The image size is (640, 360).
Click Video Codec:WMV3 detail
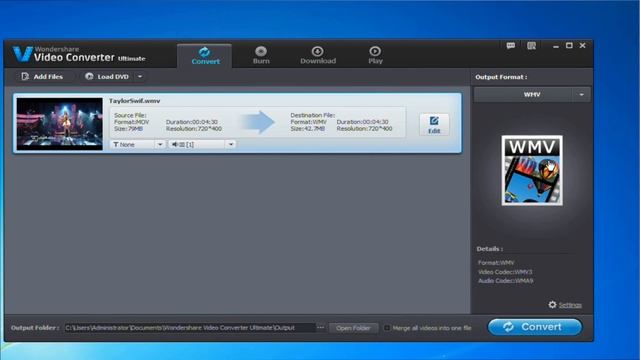tap(505, 272)
